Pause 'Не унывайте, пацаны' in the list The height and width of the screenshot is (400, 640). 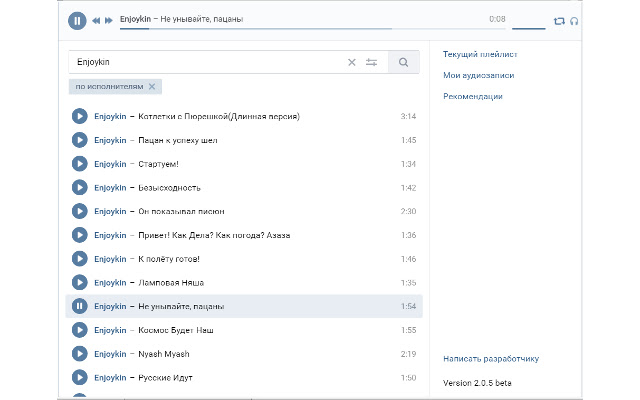[80, 306]
